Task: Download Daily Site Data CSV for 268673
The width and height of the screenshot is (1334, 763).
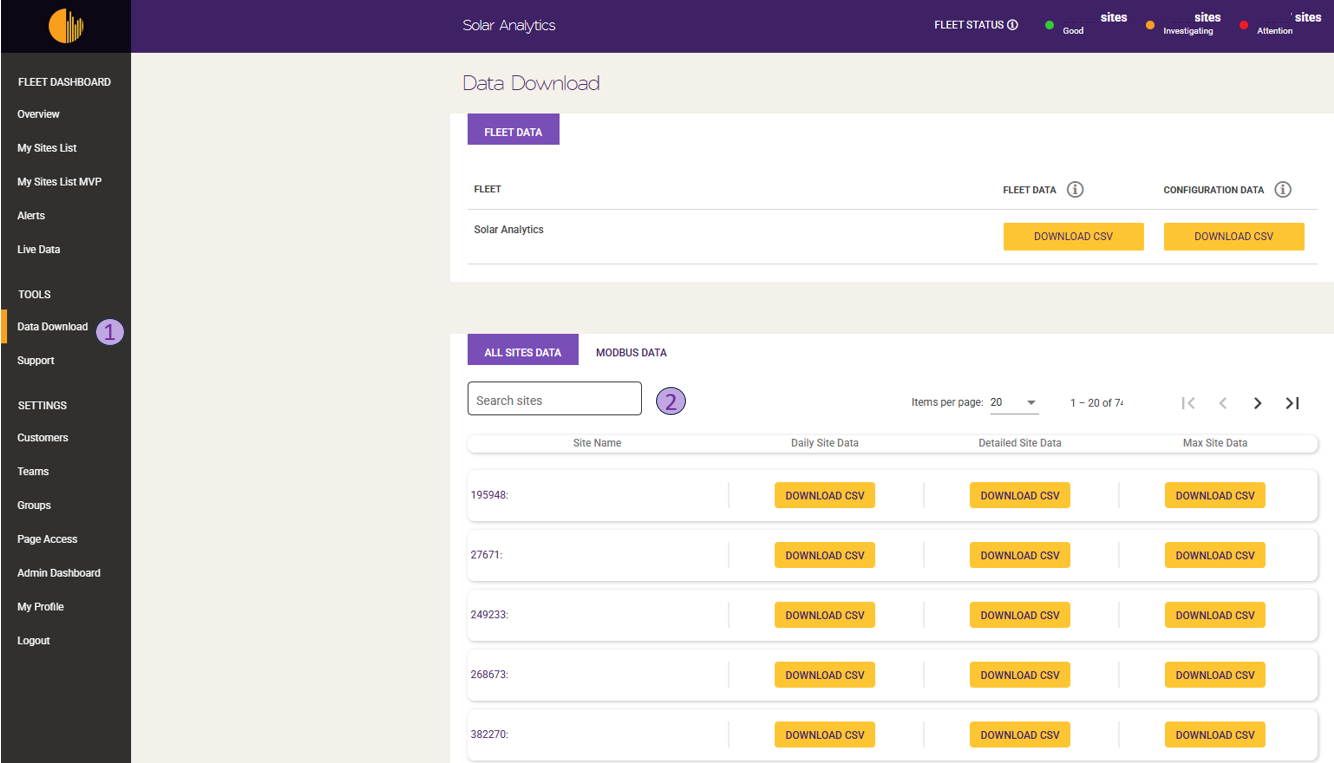Action: tap(825, 675)
